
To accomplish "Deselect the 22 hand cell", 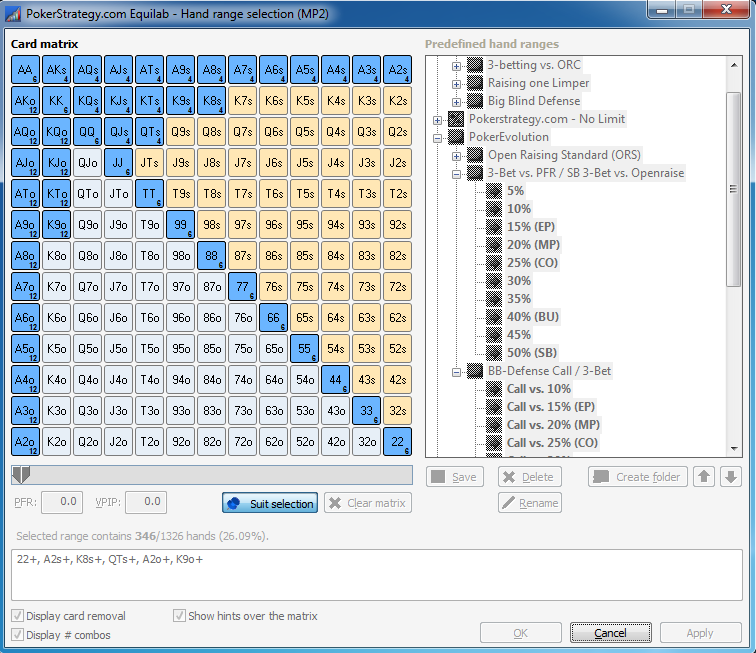I will click(x=398, y=441).
